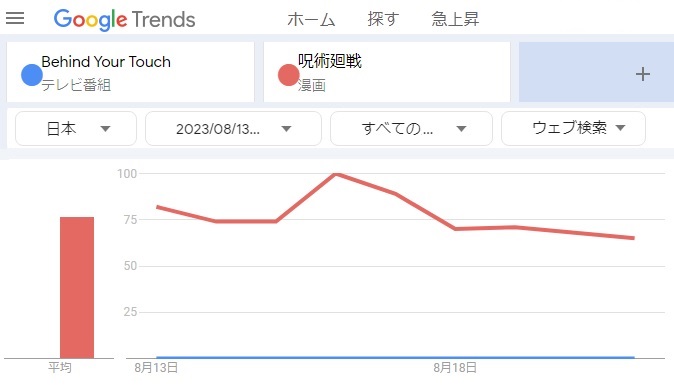Open the 2023/08/13 date range dropdown
The image size is (674, 387).
coord(233,129)
